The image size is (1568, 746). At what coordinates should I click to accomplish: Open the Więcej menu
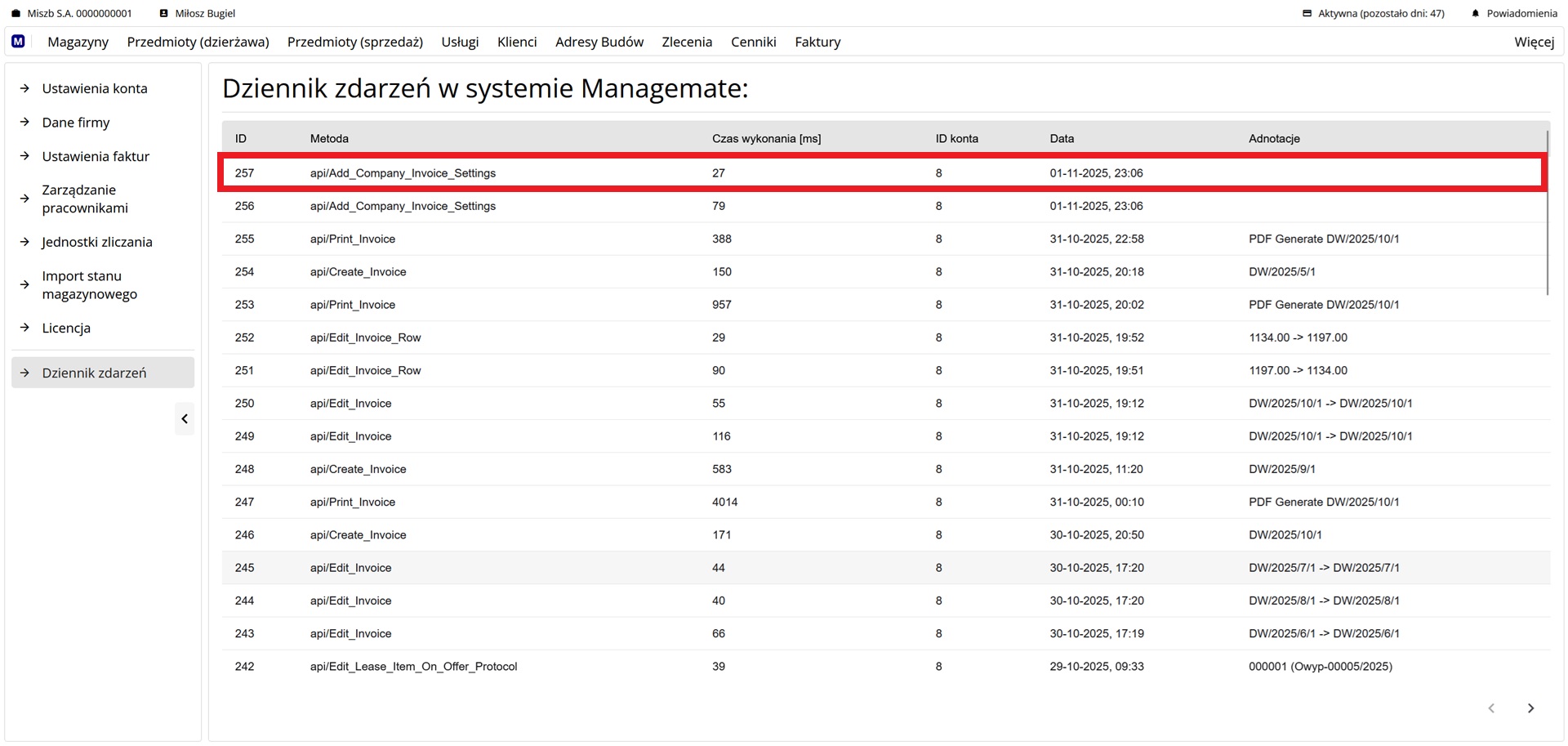pyautogui.click(x=1534, y=42)
